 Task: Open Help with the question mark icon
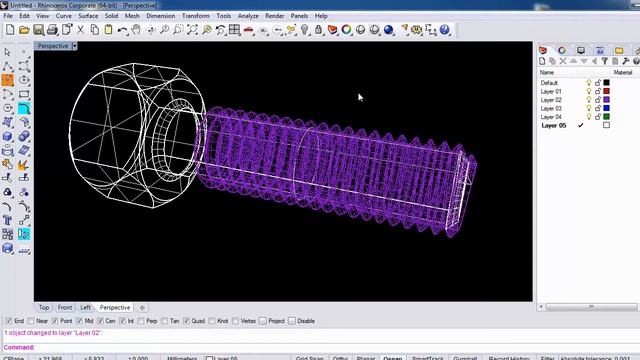(444, 29)
